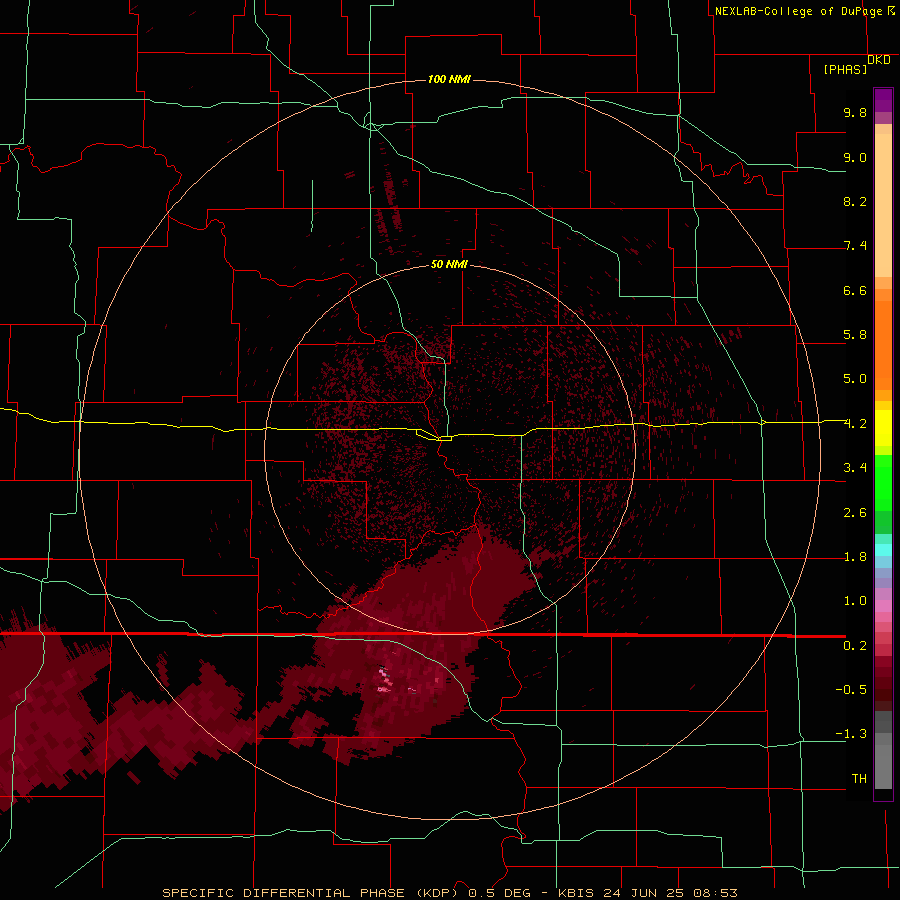
Task: Click the pink high-KDP core in the storm
Action: (x=384, y=680)
